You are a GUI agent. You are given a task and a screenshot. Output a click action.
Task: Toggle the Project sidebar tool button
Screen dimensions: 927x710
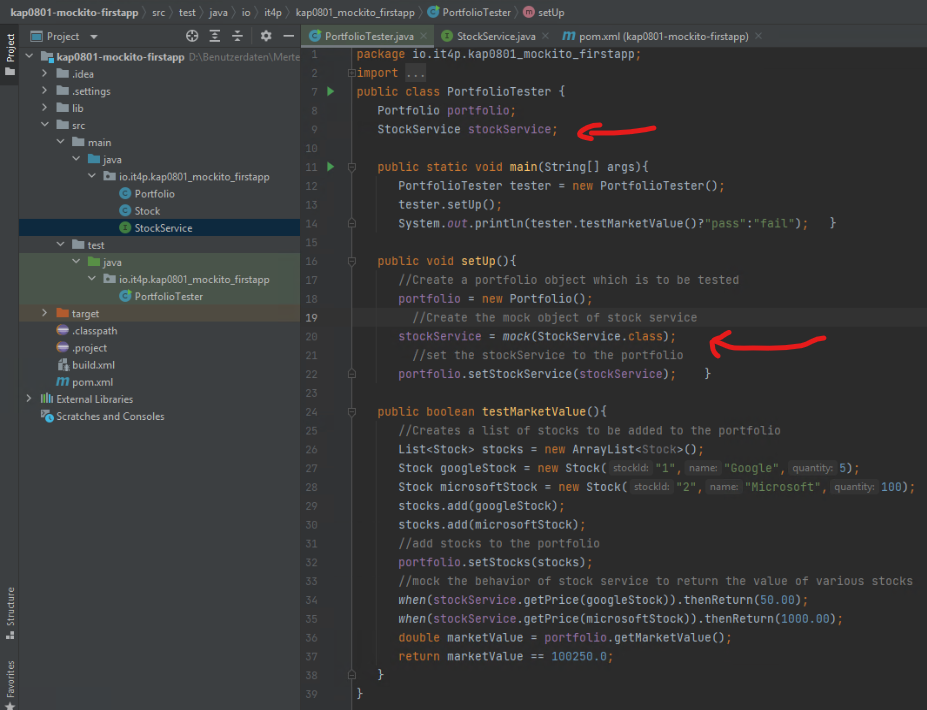click(x=10, y=48)
